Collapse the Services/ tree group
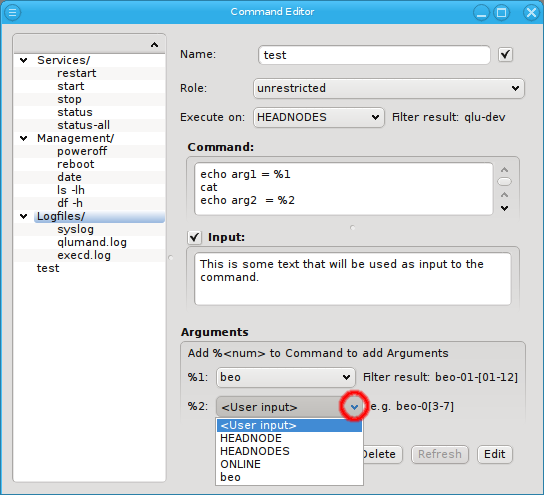Screen dimensions: 544x495 (x=24, y=60)
